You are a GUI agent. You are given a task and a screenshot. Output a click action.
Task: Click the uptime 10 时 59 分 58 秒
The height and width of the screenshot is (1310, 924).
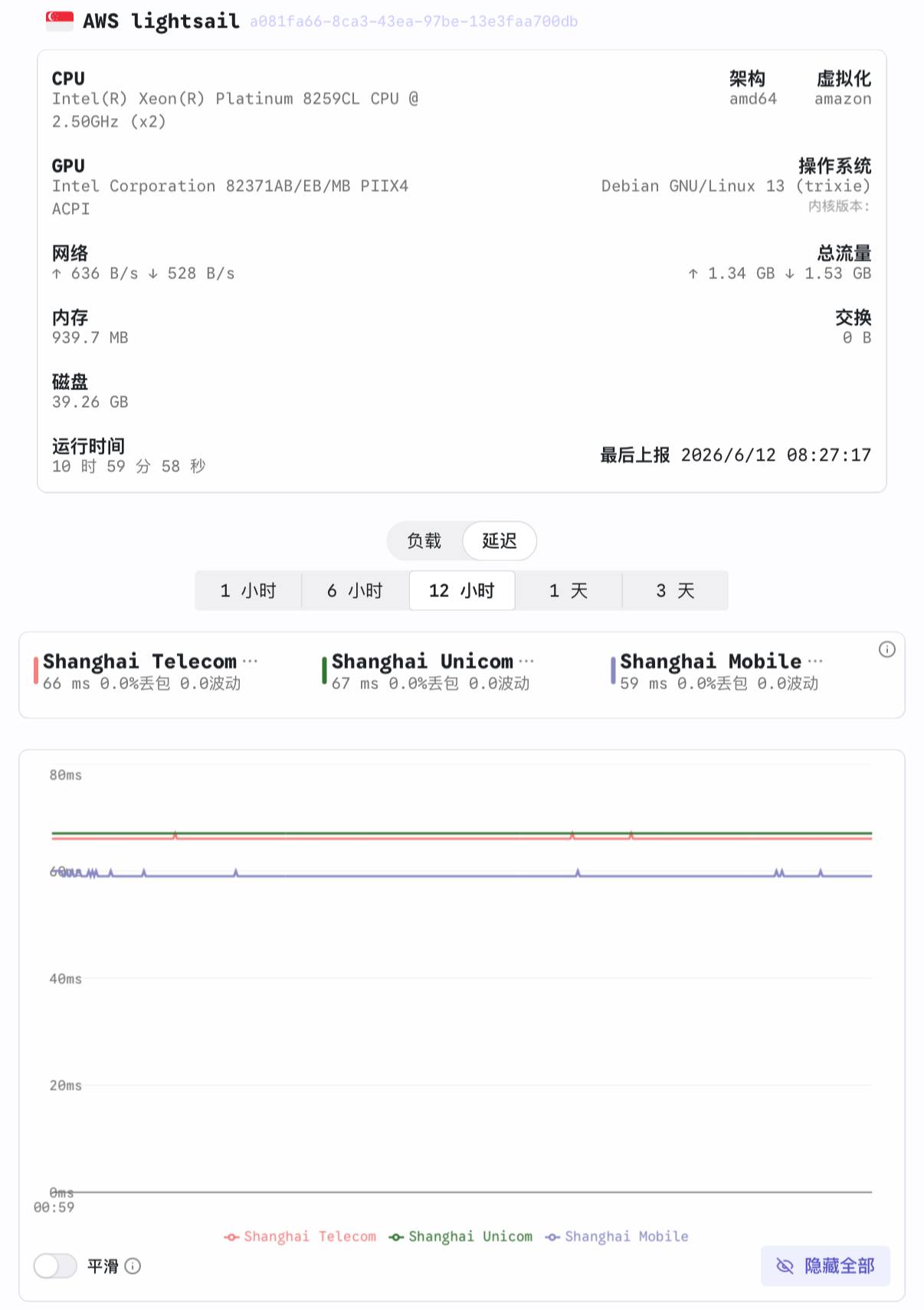click(129, 466)
